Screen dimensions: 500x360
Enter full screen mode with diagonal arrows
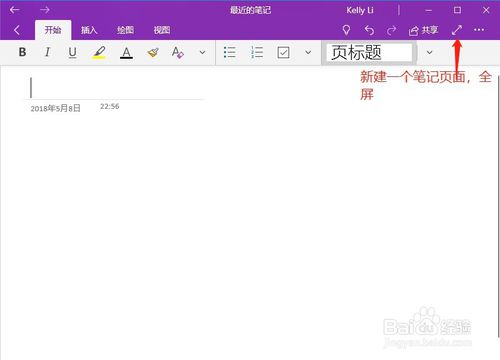pyautogui.click(x=457, y=30)
